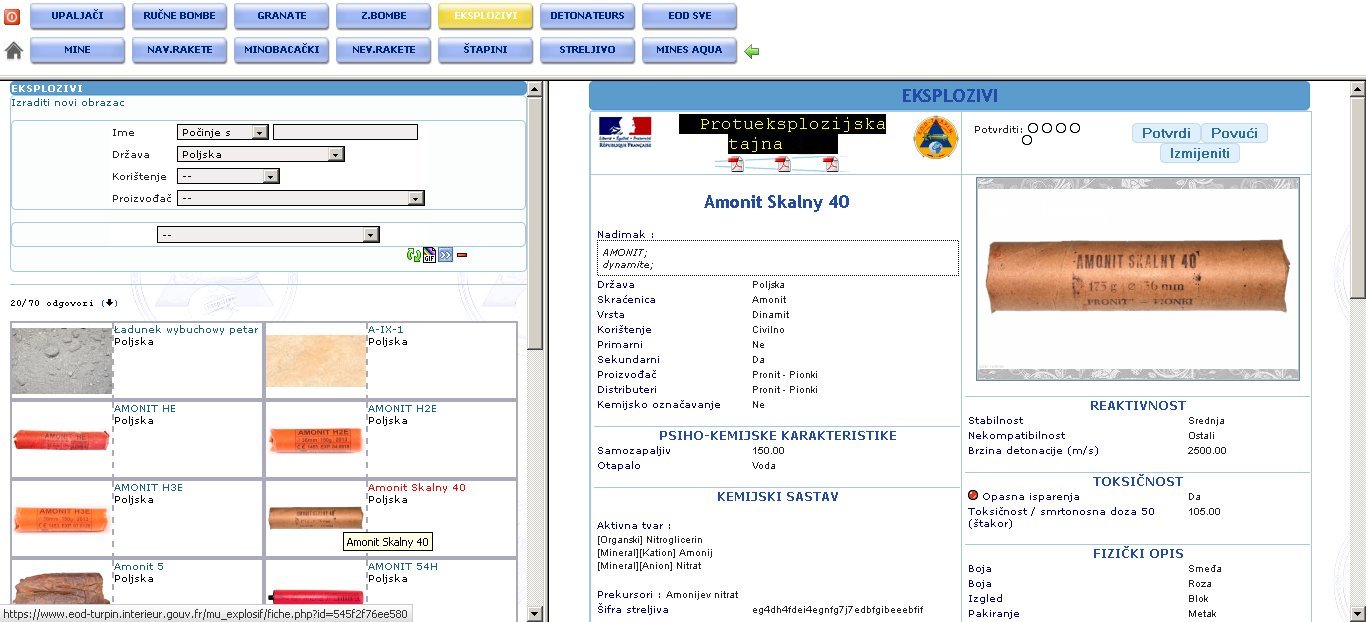Screen dimensions: 1366x622
Task: Select the MINOBACAČKI tab
Action: tap(282, 50)
